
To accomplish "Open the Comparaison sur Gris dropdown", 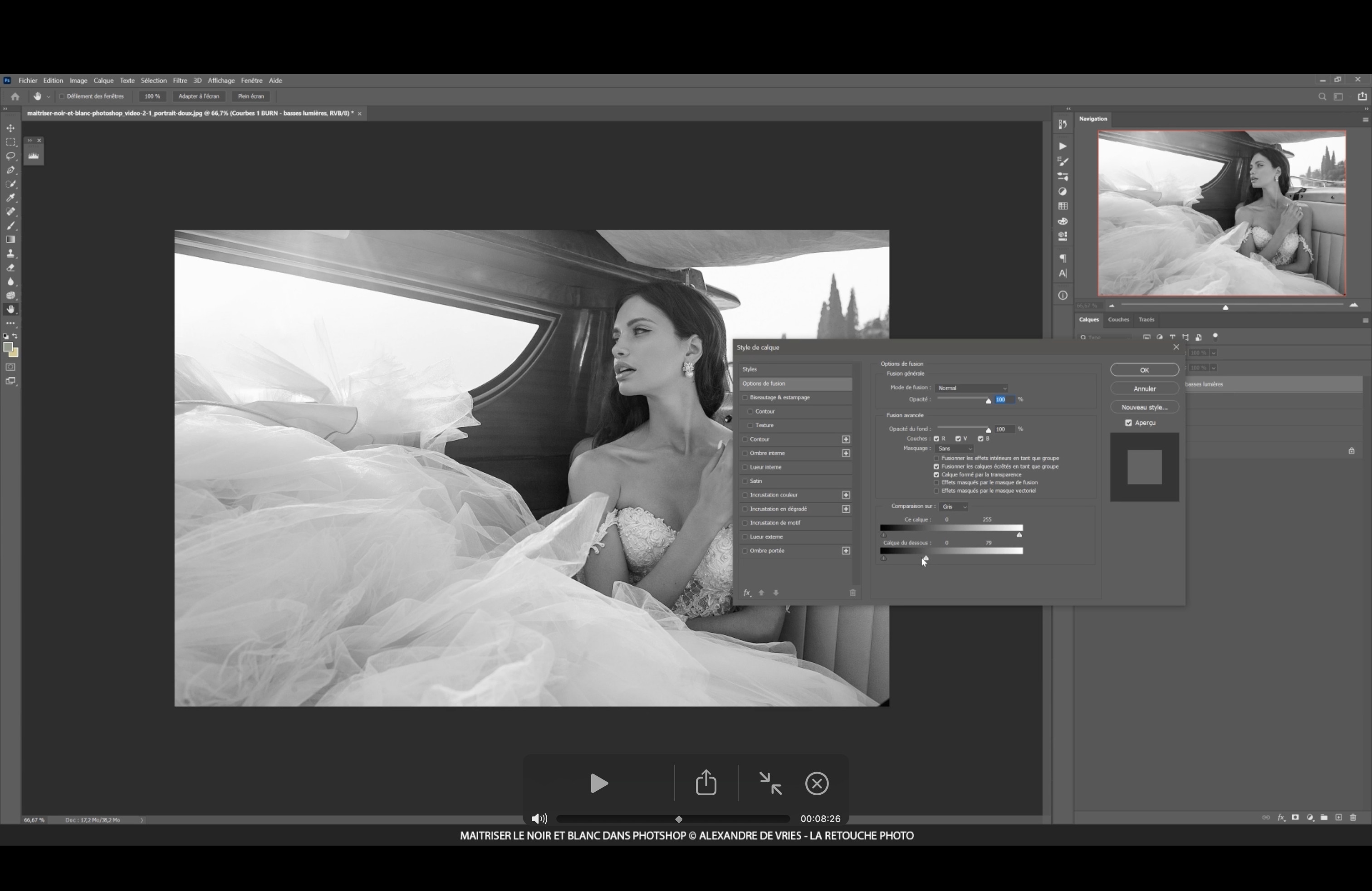I will coord(954,507).
